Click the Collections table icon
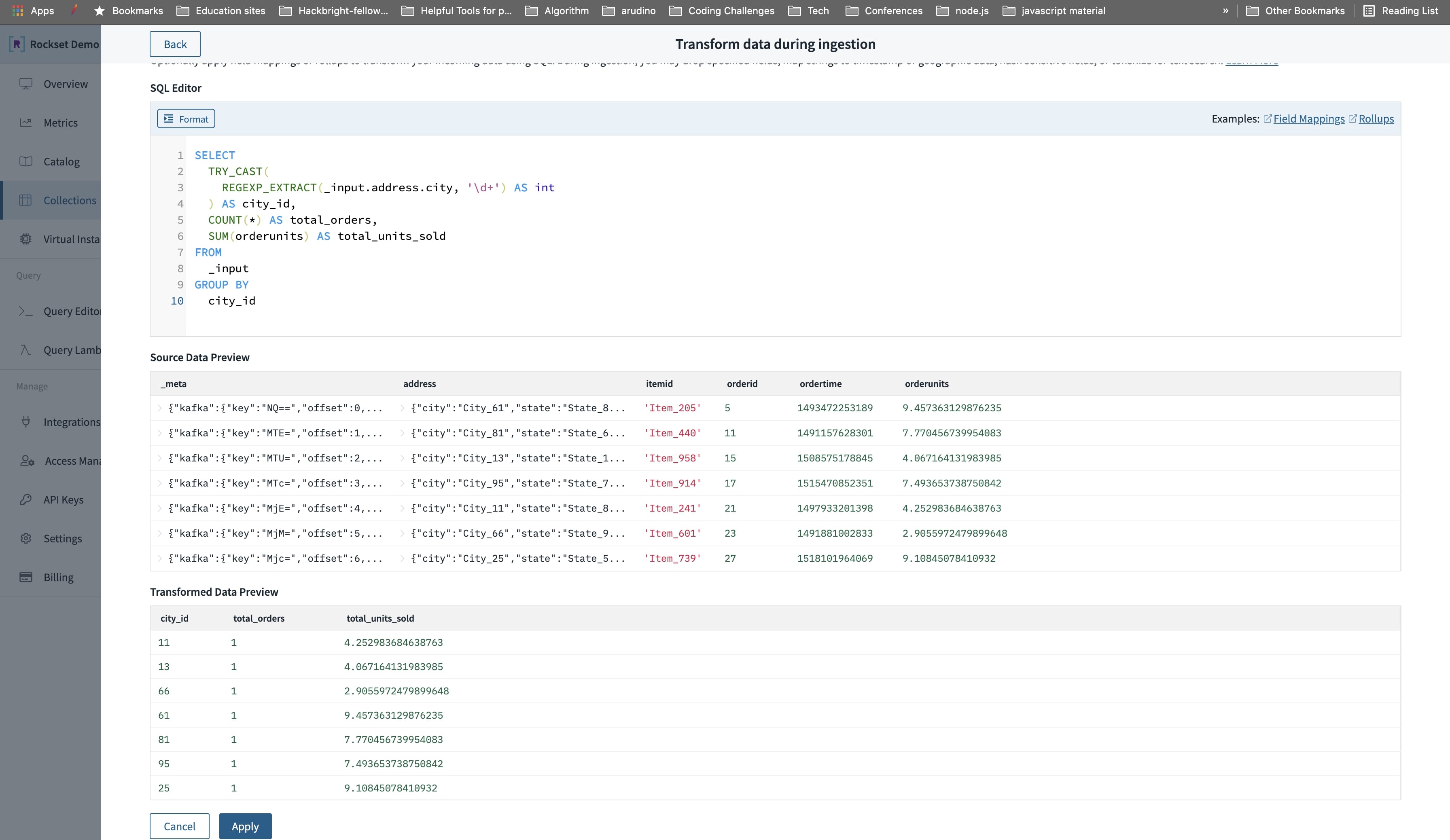This screenshot has height=840, width=1450. pyautogui.click(x=26, y=200)
